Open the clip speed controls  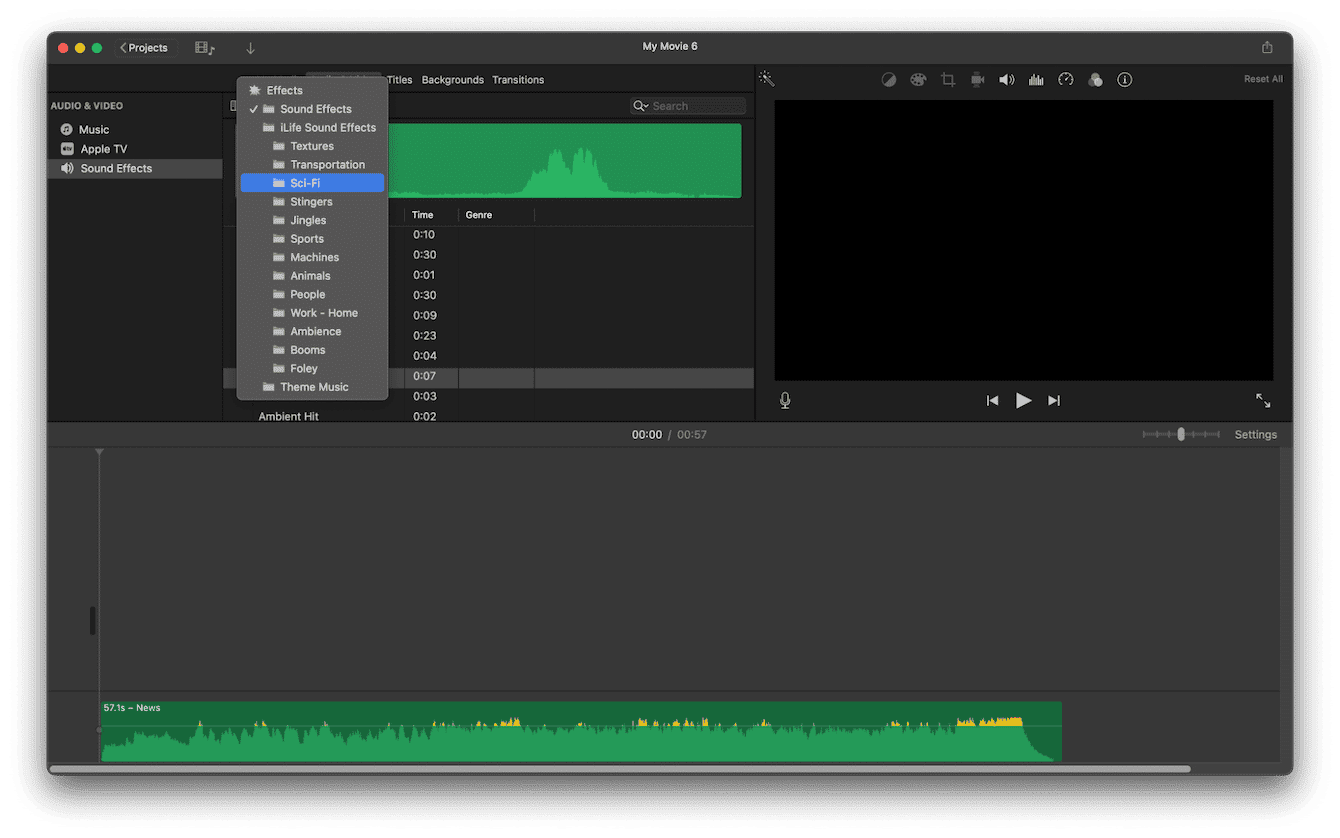[1066, 79]
